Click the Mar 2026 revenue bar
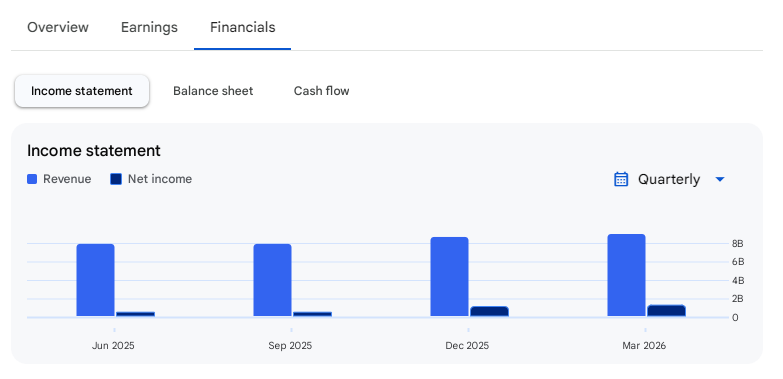The height and width of the screenshot is (379, 783). [626, 275]
